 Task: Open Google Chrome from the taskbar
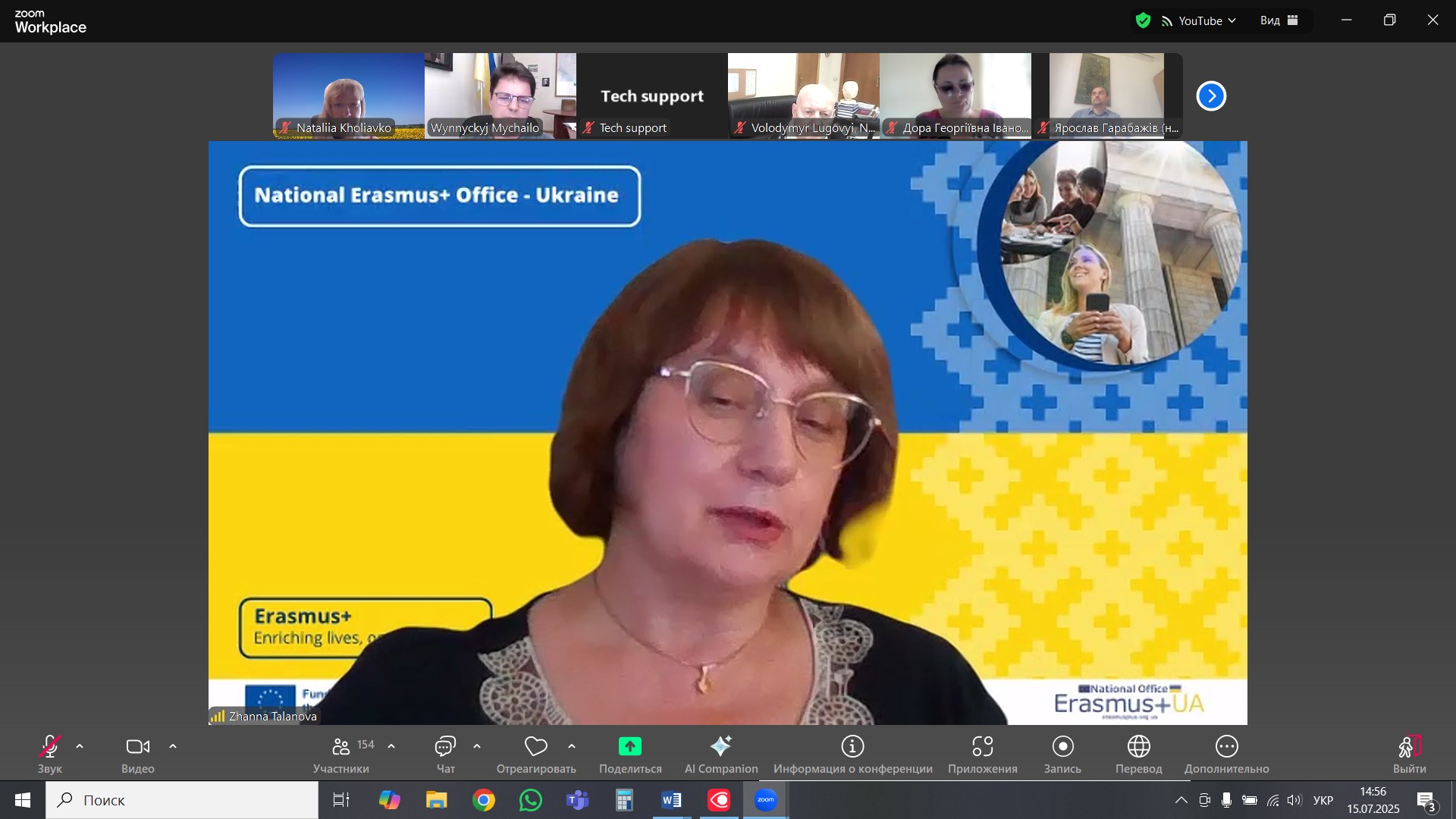click(484, 800)
